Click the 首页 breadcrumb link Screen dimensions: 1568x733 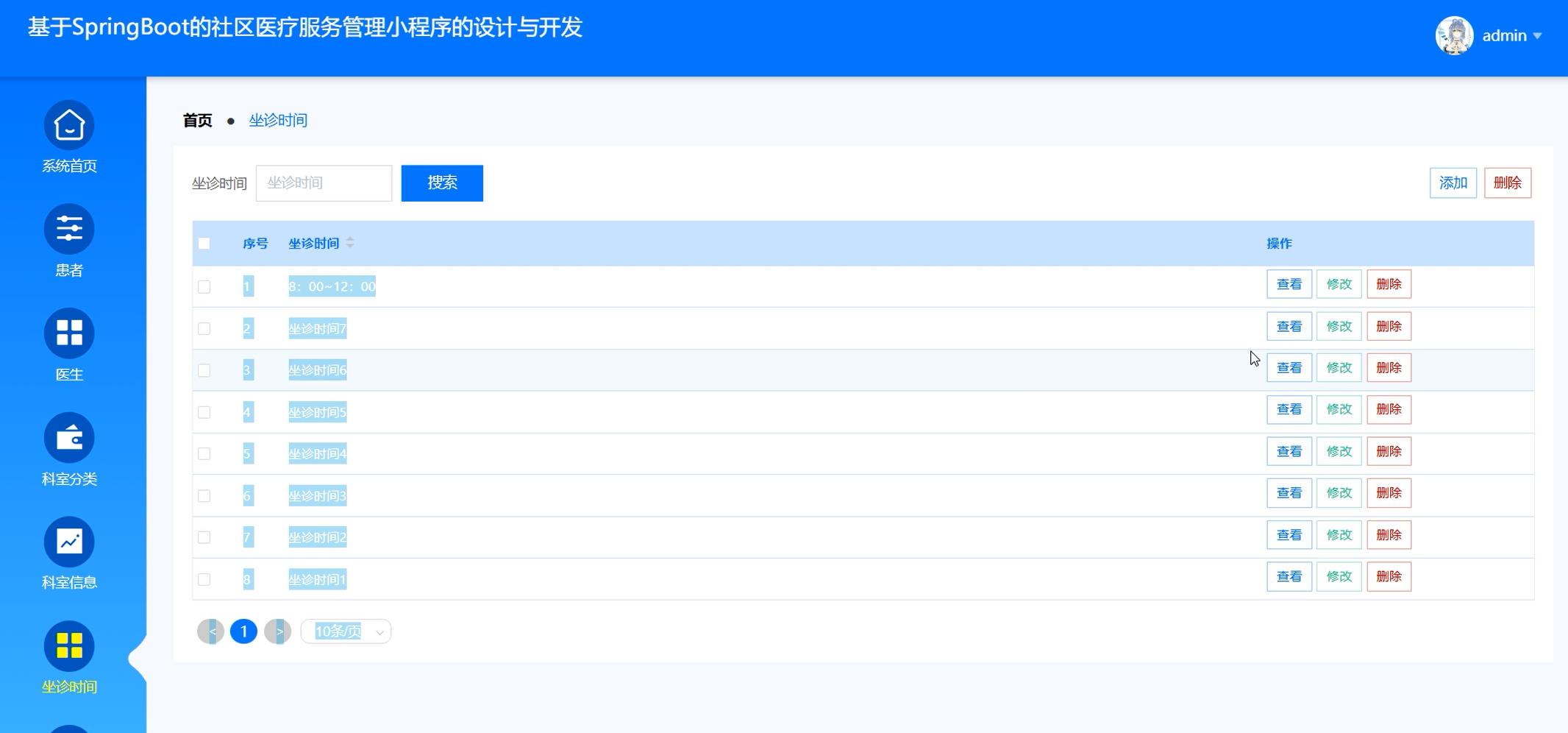[x=198, y=120]
